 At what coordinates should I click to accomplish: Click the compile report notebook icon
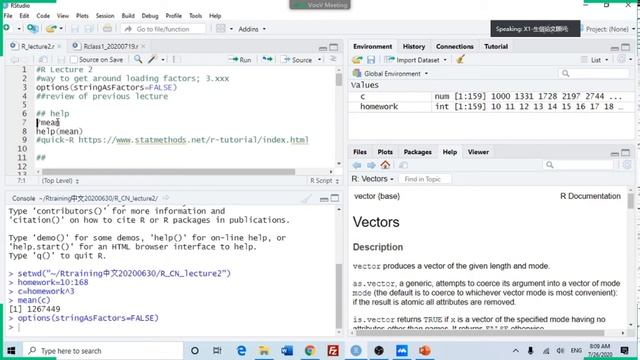point(176,60)
